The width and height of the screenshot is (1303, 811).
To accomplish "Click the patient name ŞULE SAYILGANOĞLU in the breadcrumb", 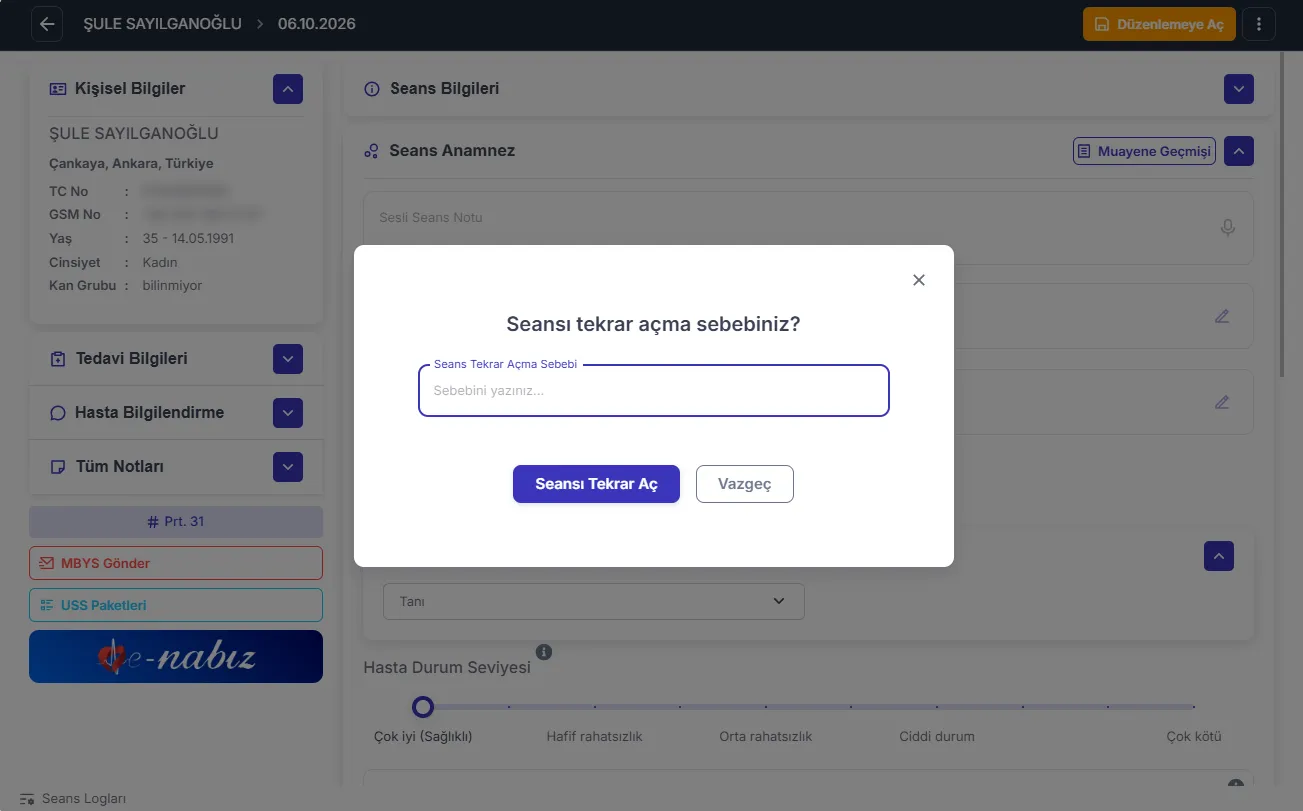I will [163, 23].
